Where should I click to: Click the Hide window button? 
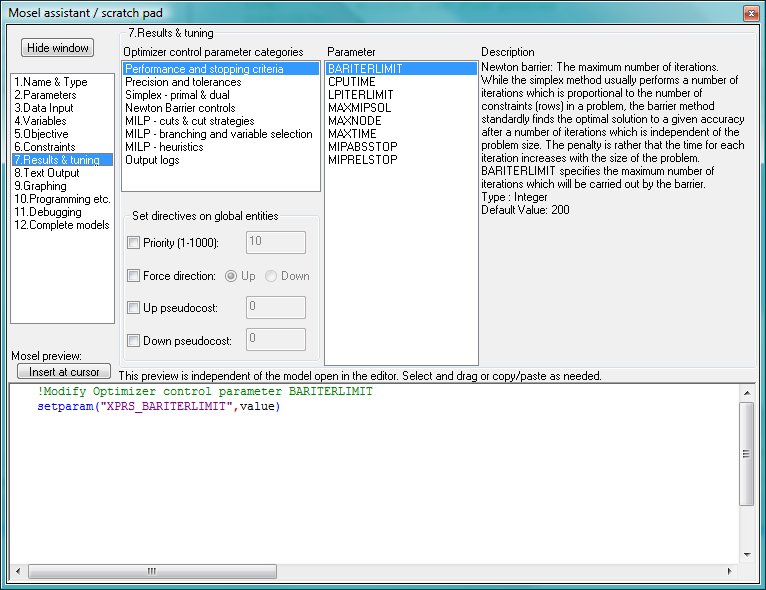(58, 48)
